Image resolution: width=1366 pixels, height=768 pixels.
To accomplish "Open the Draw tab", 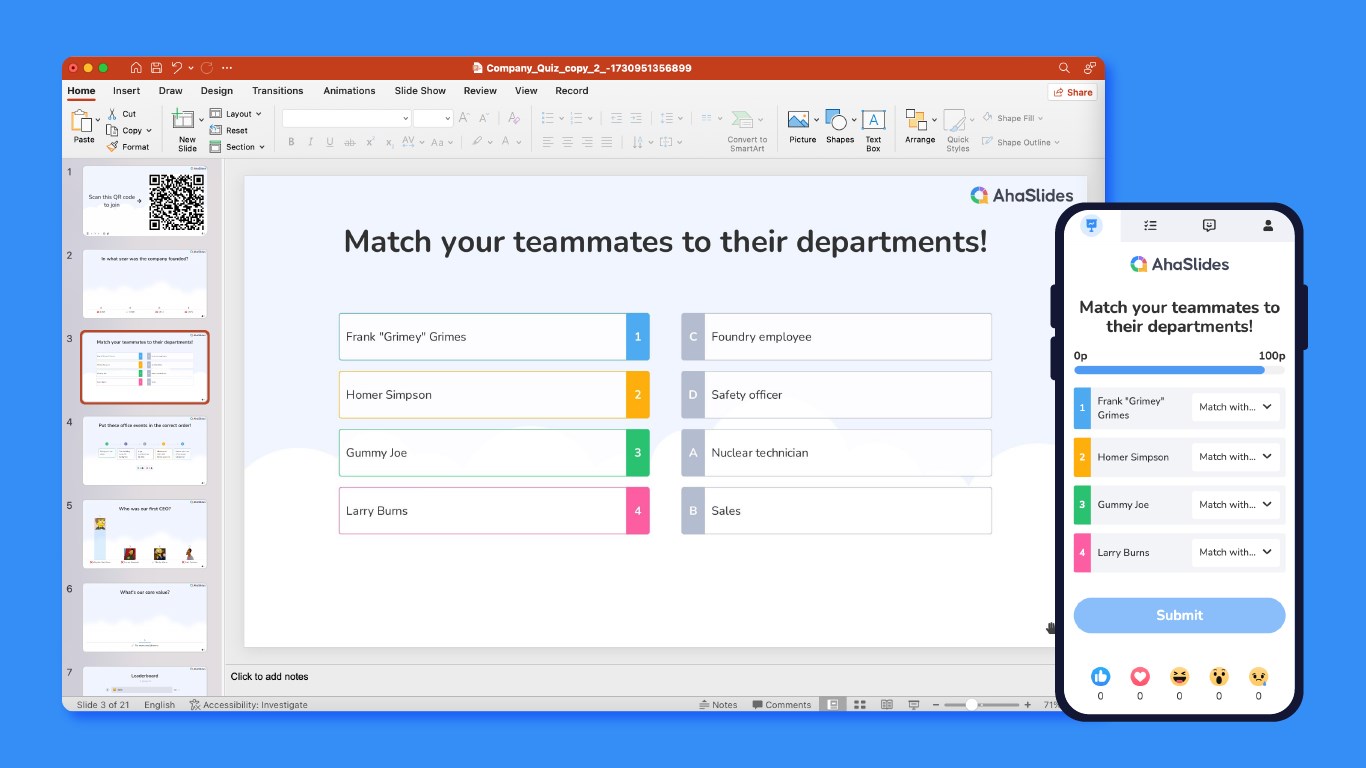I will pyautogui.click(x=170, y=91).
